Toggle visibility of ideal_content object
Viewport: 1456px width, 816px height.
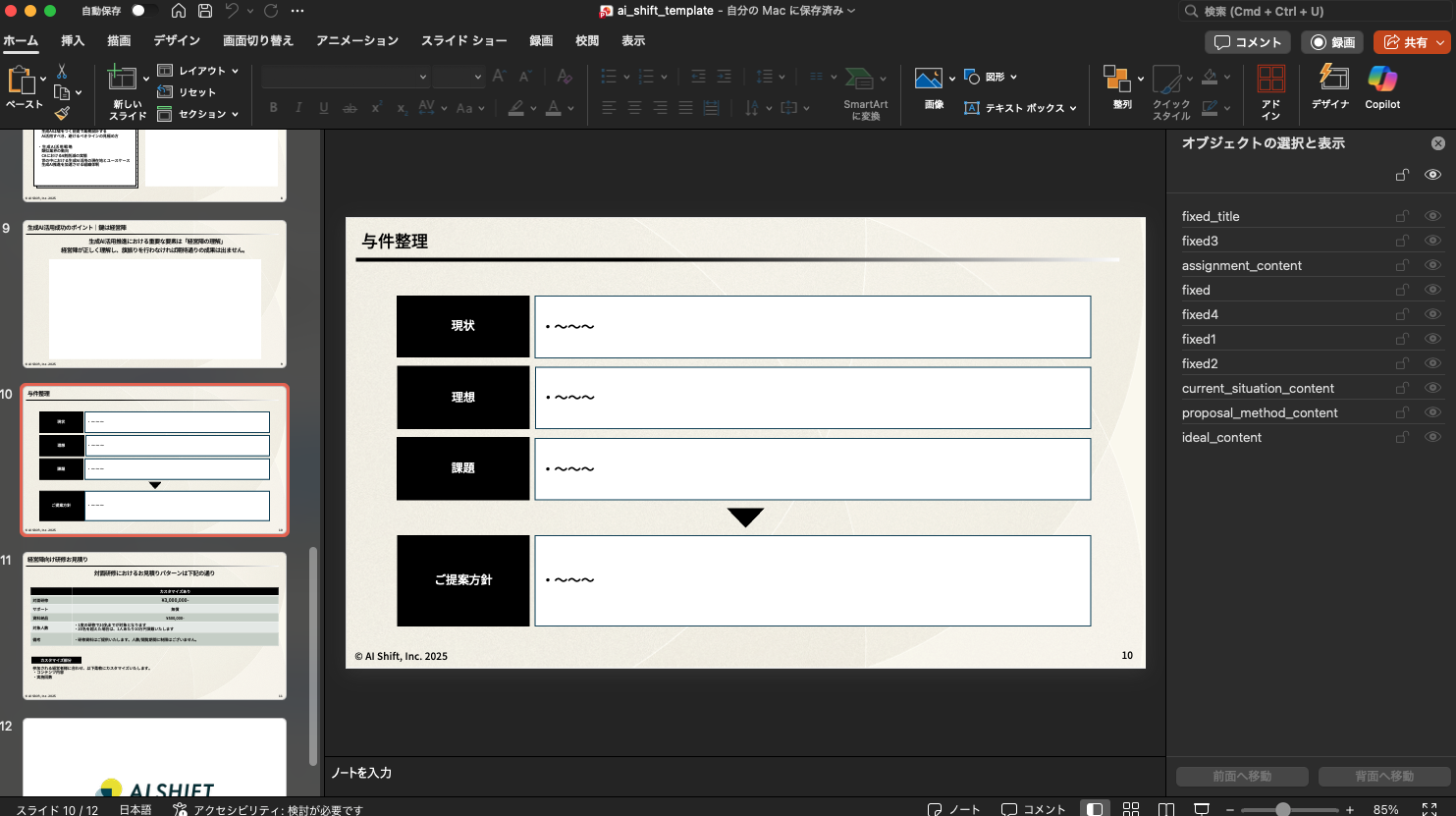tap(1432, 437)
